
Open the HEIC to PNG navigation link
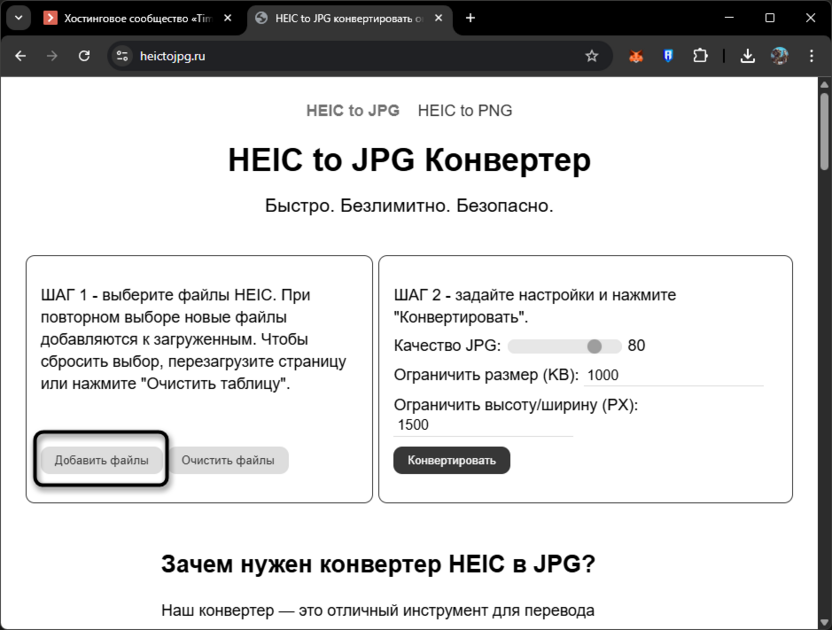(465, 110)
